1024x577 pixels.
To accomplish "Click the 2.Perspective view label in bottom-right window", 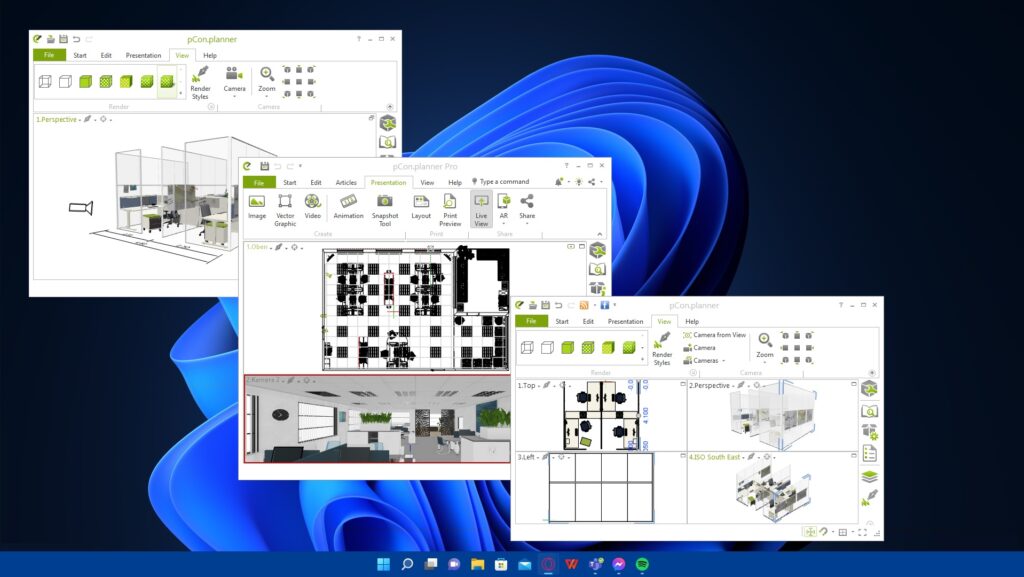I will click(709, 385).
